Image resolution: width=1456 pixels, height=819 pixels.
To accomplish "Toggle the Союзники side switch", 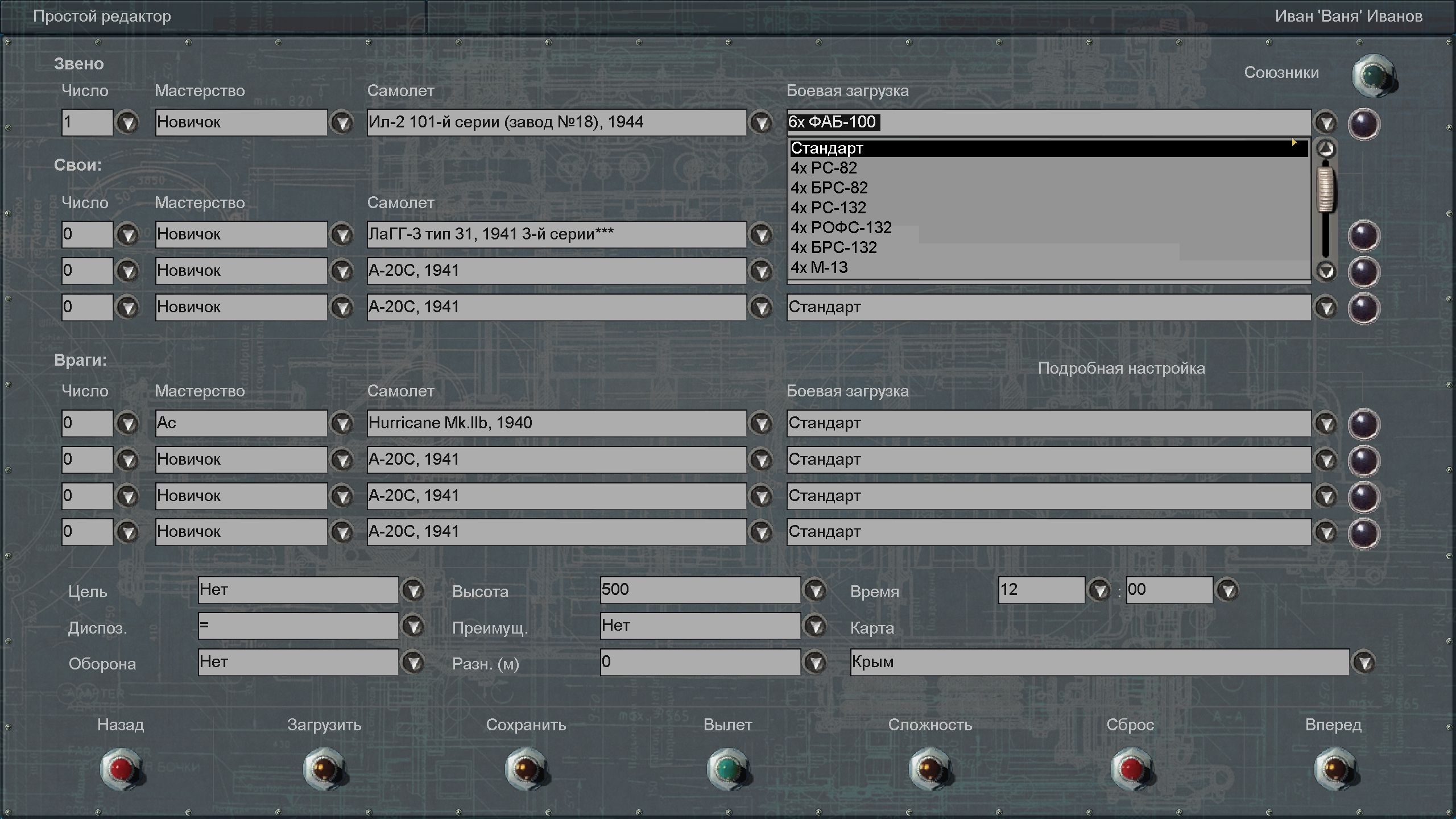I will point(1374,76).
